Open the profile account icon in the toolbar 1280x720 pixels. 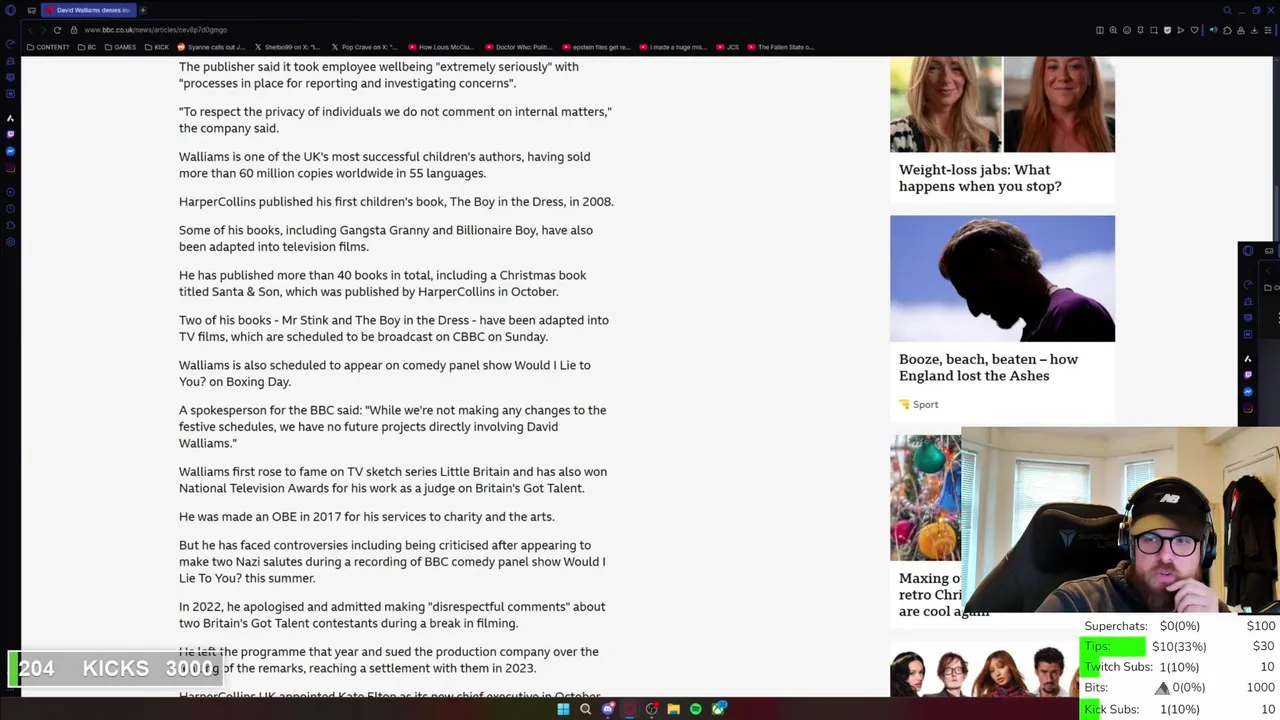[1241, 30]
